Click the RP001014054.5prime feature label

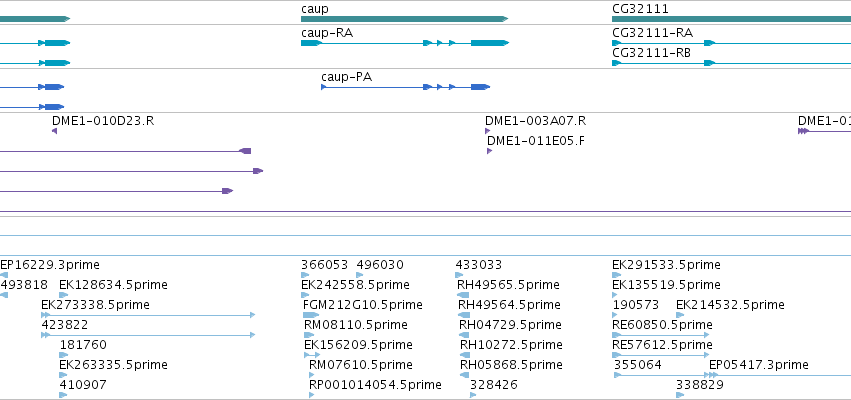point(375,385)
